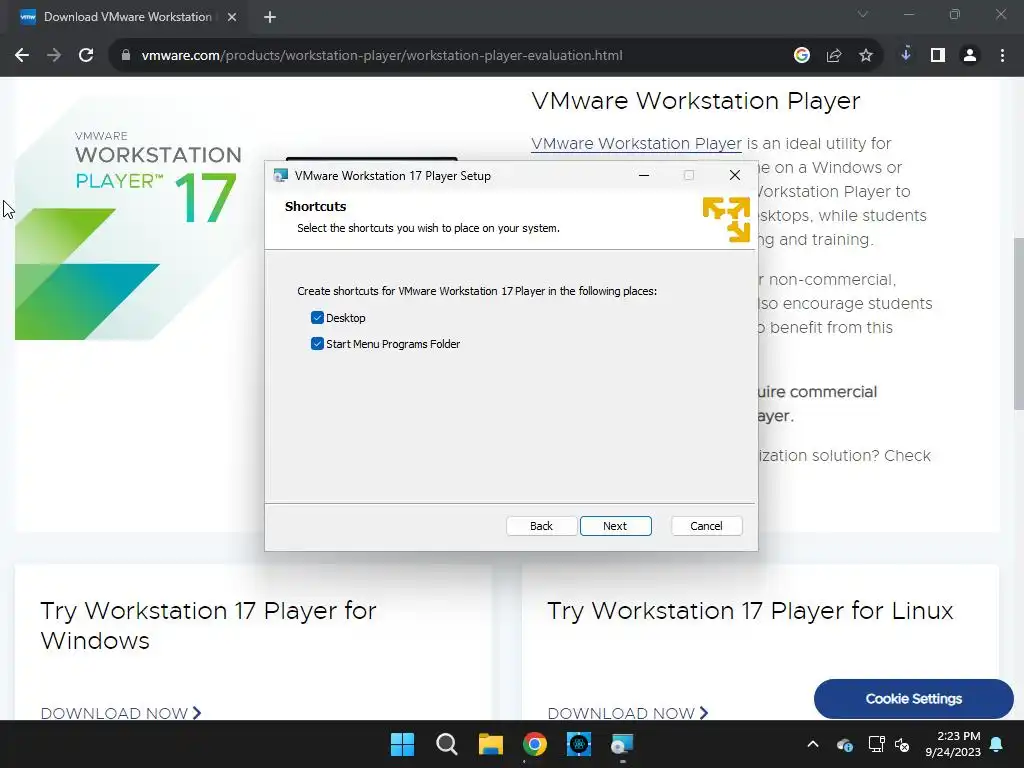Close the Download VMware Workstation tab
The width and height of the screenshot is (1024, 768).
pyautogui.click(x=232, y=17)
